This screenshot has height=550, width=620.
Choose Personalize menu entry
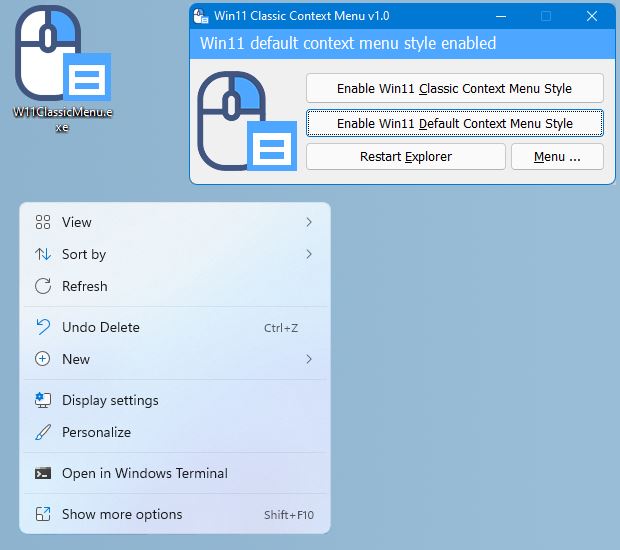pos(175,432)
